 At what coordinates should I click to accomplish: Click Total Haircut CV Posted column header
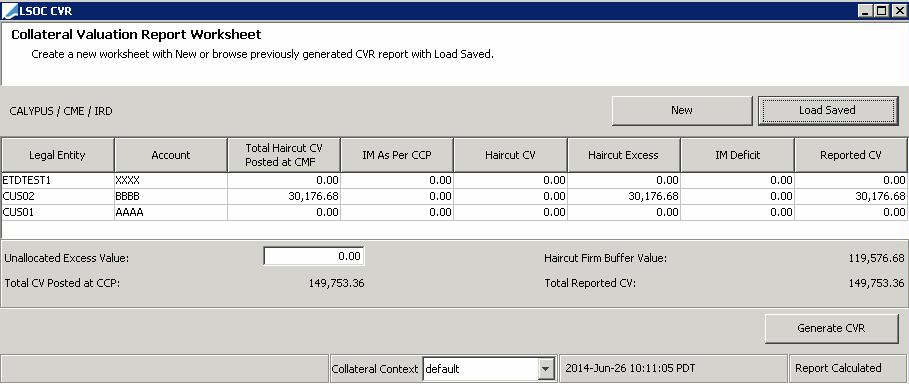(x=284, y=155)
